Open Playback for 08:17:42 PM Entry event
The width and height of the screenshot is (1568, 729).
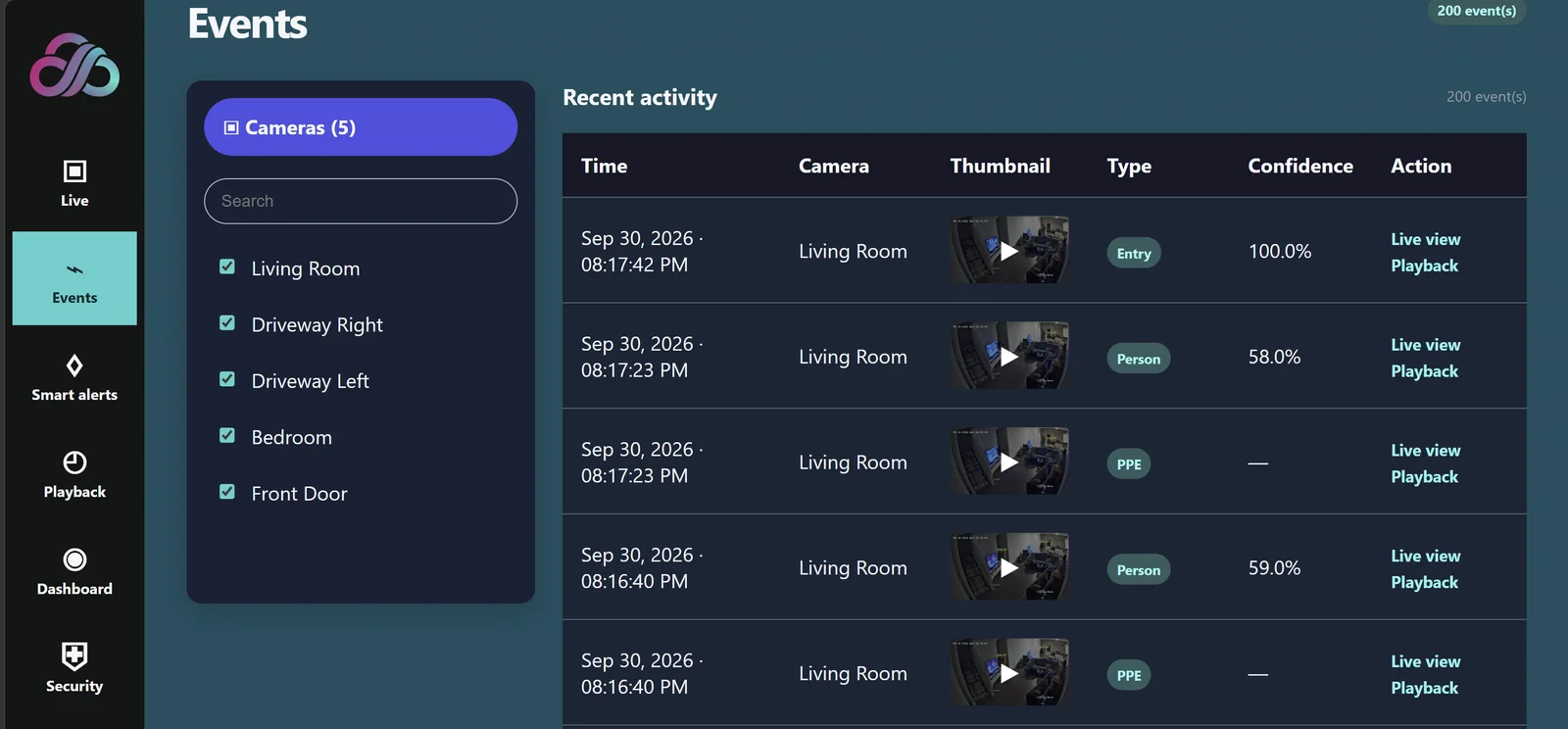1425,266
